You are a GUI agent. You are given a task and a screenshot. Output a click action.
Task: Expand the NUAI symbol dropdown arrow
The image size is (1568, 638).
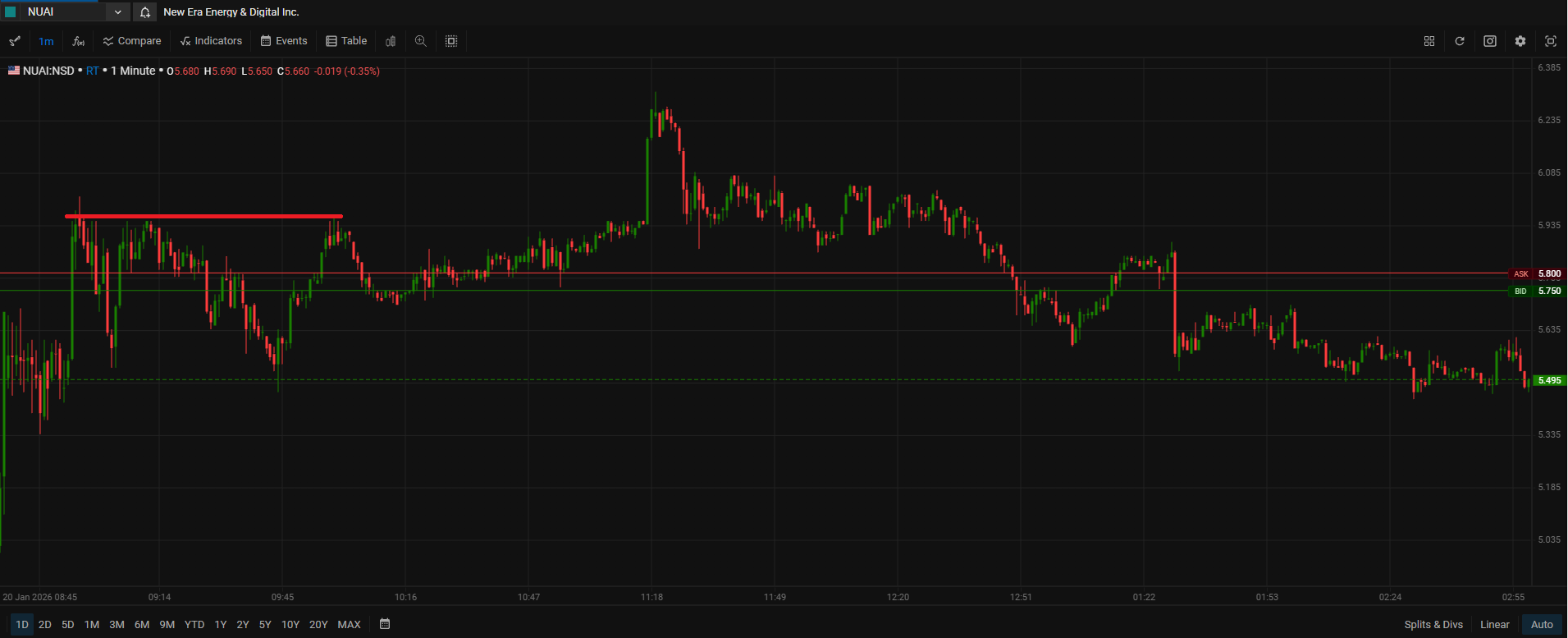click(x=117, y=12)
